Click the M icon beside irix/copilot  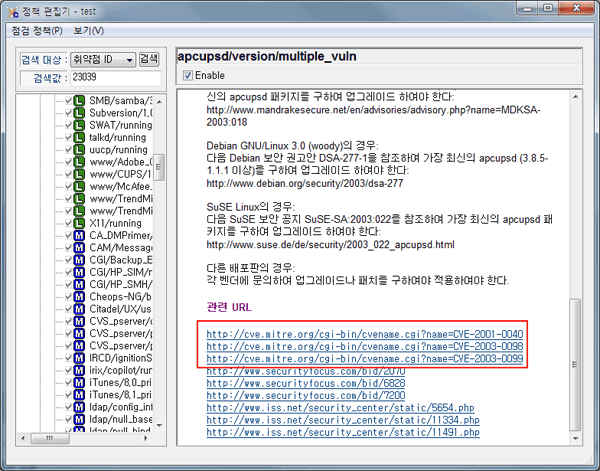79,370
